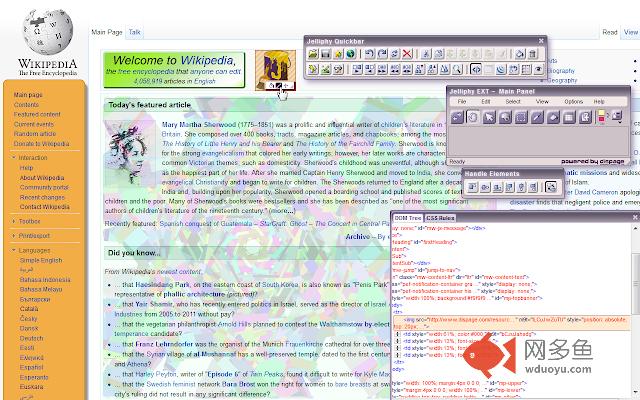Click the open folder icon in Quickbar

313,54
